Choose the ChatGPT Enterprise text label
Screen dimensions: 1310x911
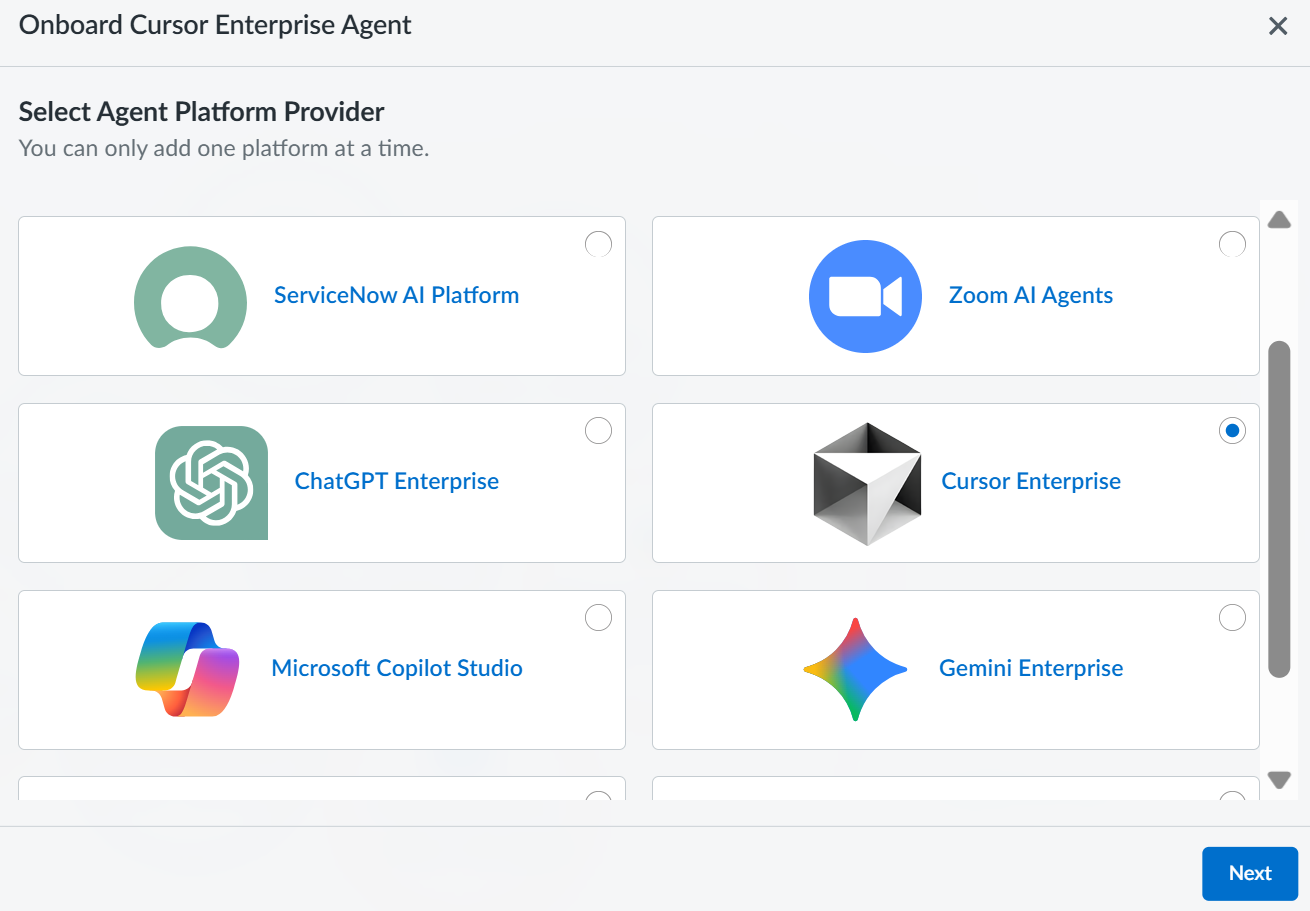click(x=397, y=482)
